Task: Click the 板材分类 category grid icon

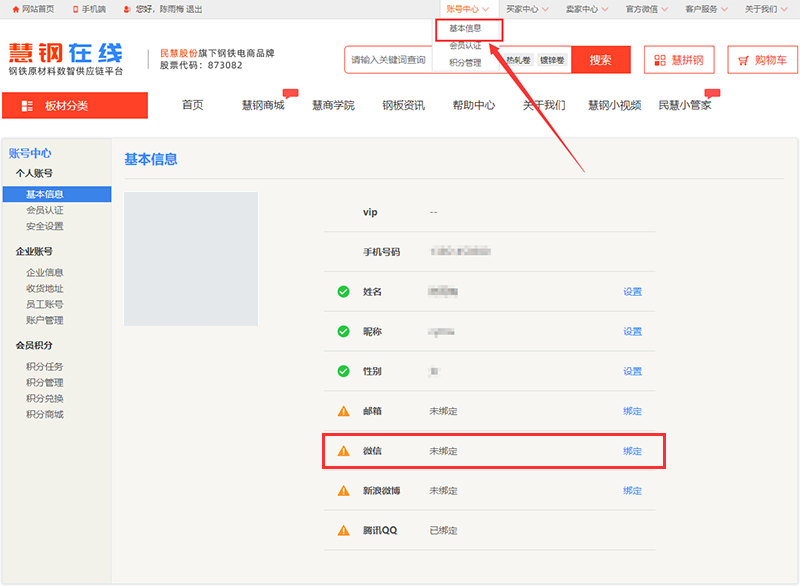Action: coord(27,106)
